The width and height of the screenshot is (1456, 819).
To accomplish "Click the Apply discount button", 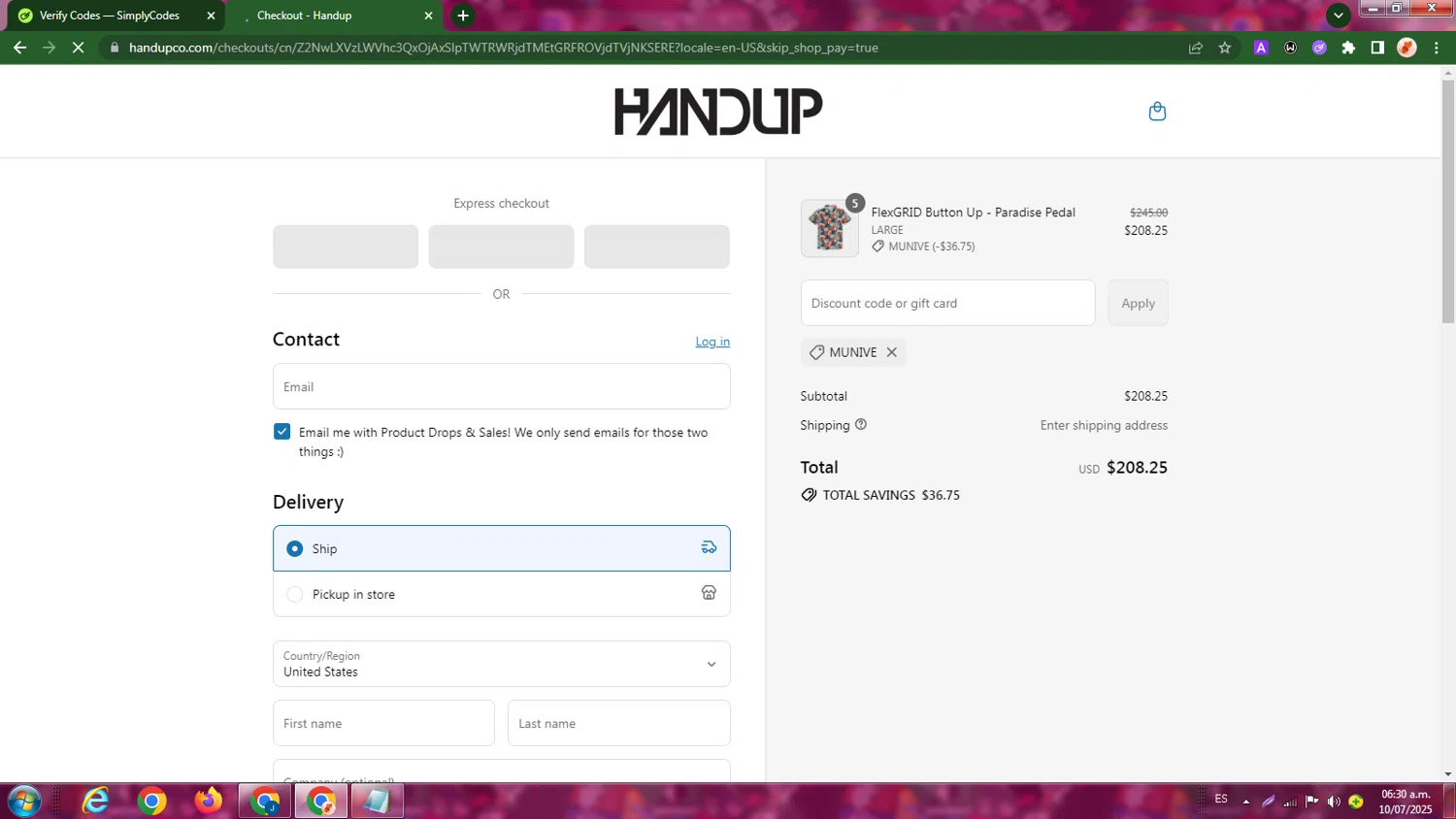I will coord(1138,303).
